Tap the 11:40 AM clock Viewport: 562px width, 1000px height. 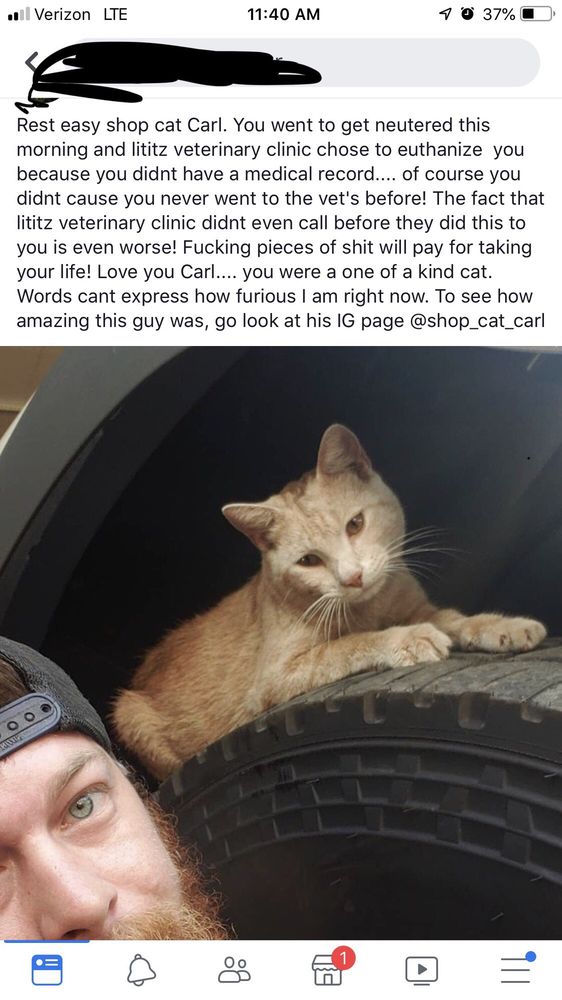pyautogui.click(x=283, y=13)
